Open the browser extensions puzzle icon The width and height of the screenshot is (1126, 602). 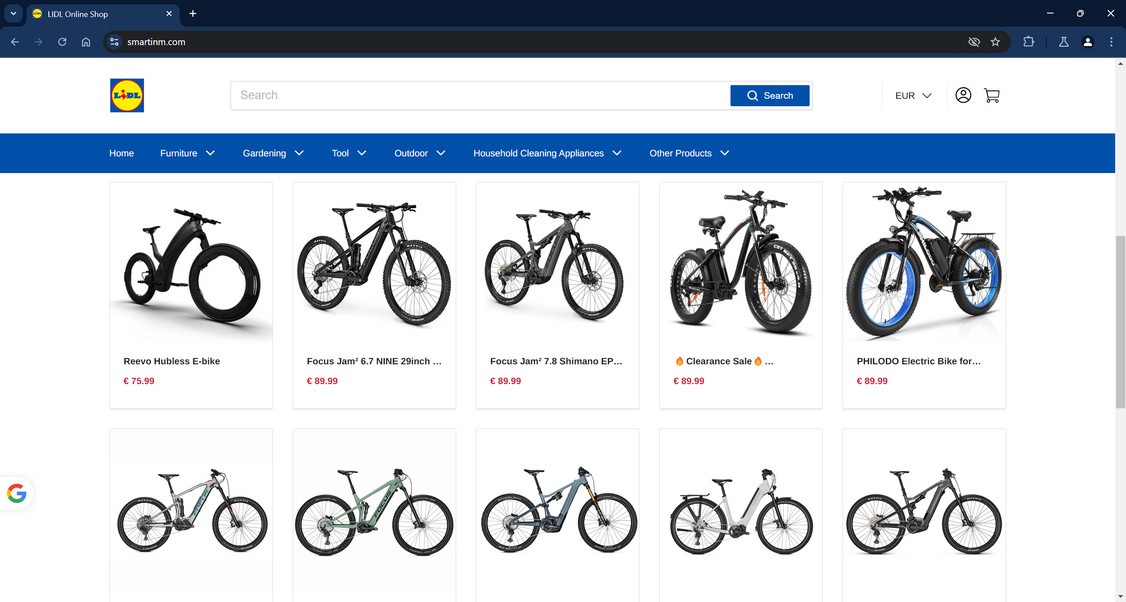point(1028,42)
